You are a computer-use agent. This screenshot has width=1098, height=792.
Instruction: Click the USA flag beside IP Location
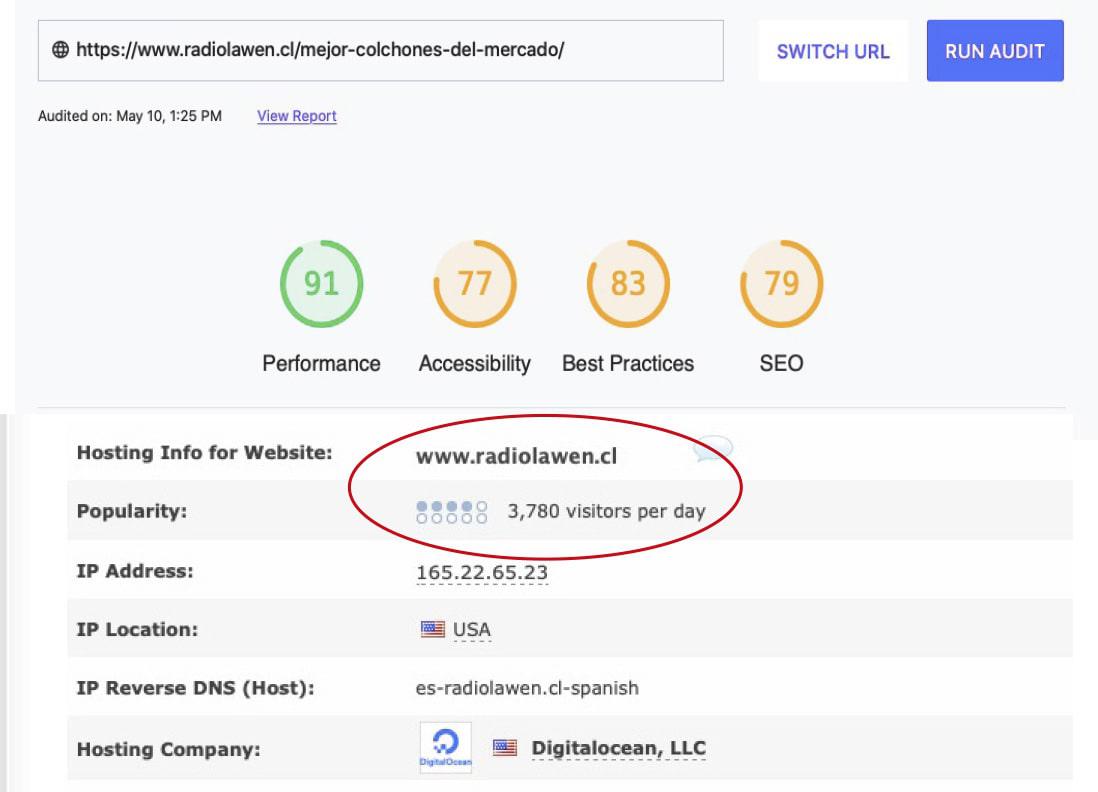pyautogui.click(x=432, y=630)
